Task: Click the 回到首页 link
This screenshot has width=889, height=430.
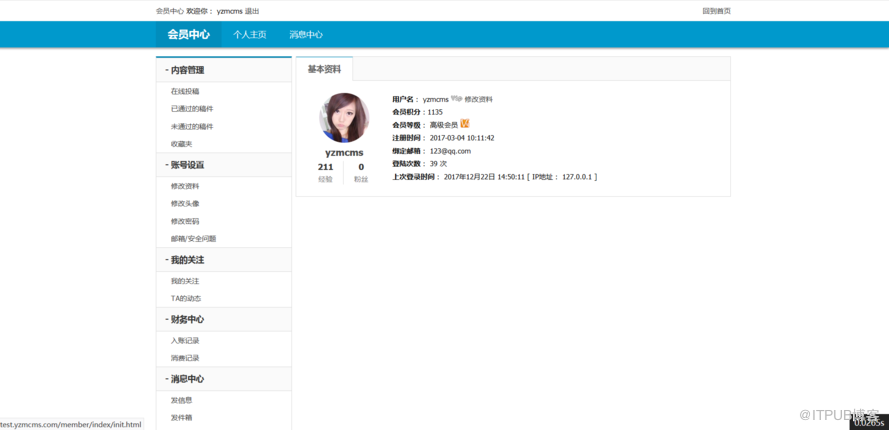Action: click(717, 11)
